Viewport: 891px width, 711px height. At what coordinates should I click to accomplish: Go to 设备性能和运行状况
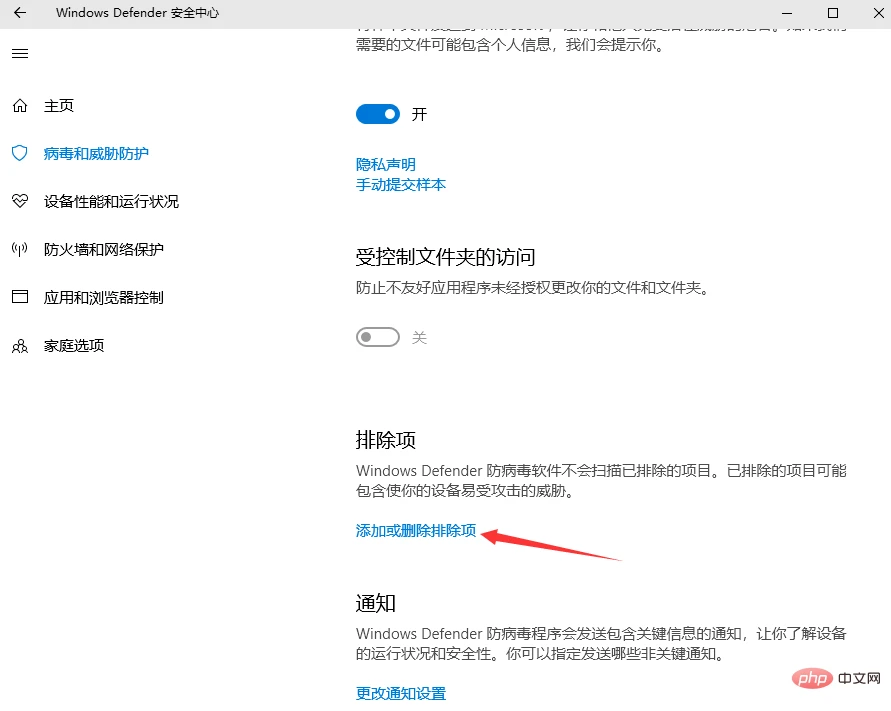(111, 201)
